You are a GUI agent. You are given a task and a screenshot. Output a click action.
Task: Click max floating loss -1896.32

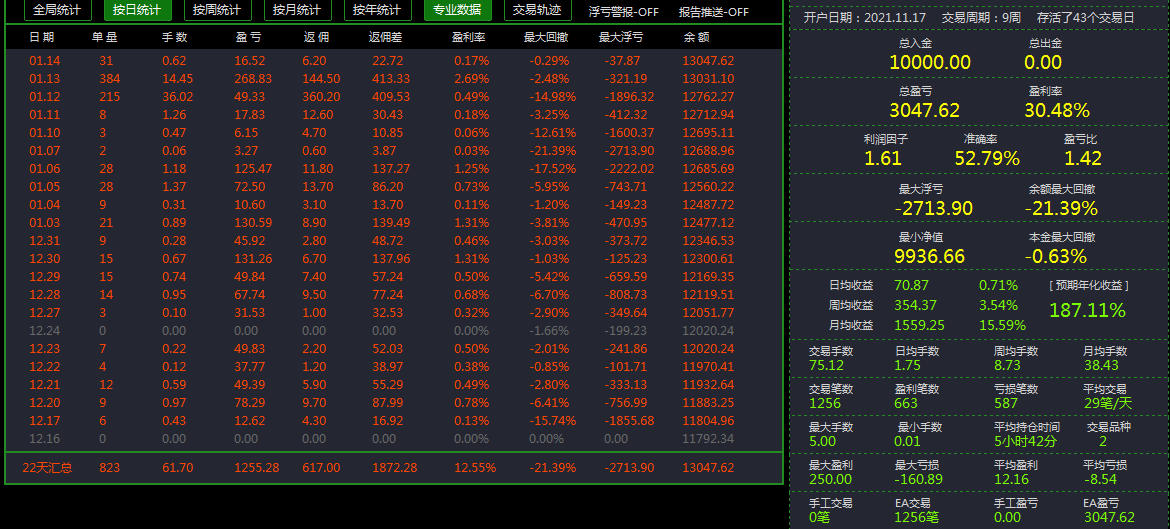click(629, 96)
